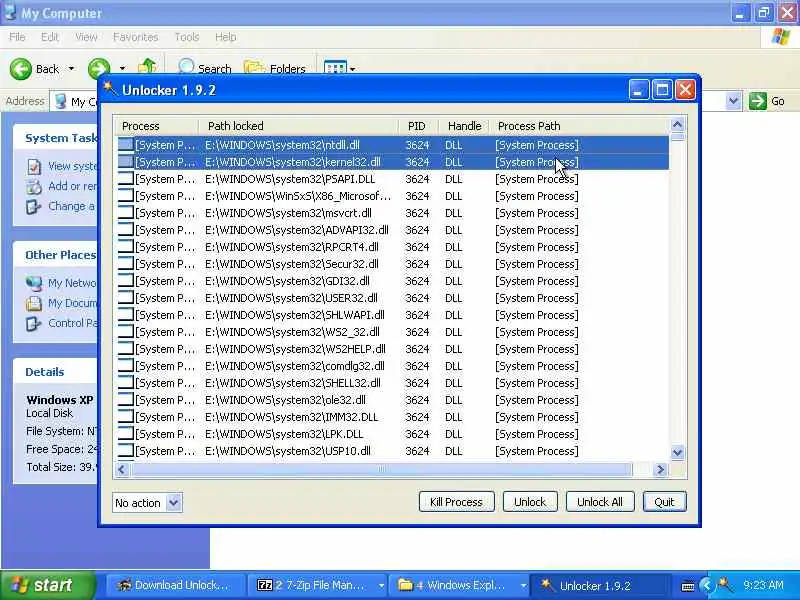Click the Kill Process button
This screenshot has height=600, width=800.
[x=456, y=502]
